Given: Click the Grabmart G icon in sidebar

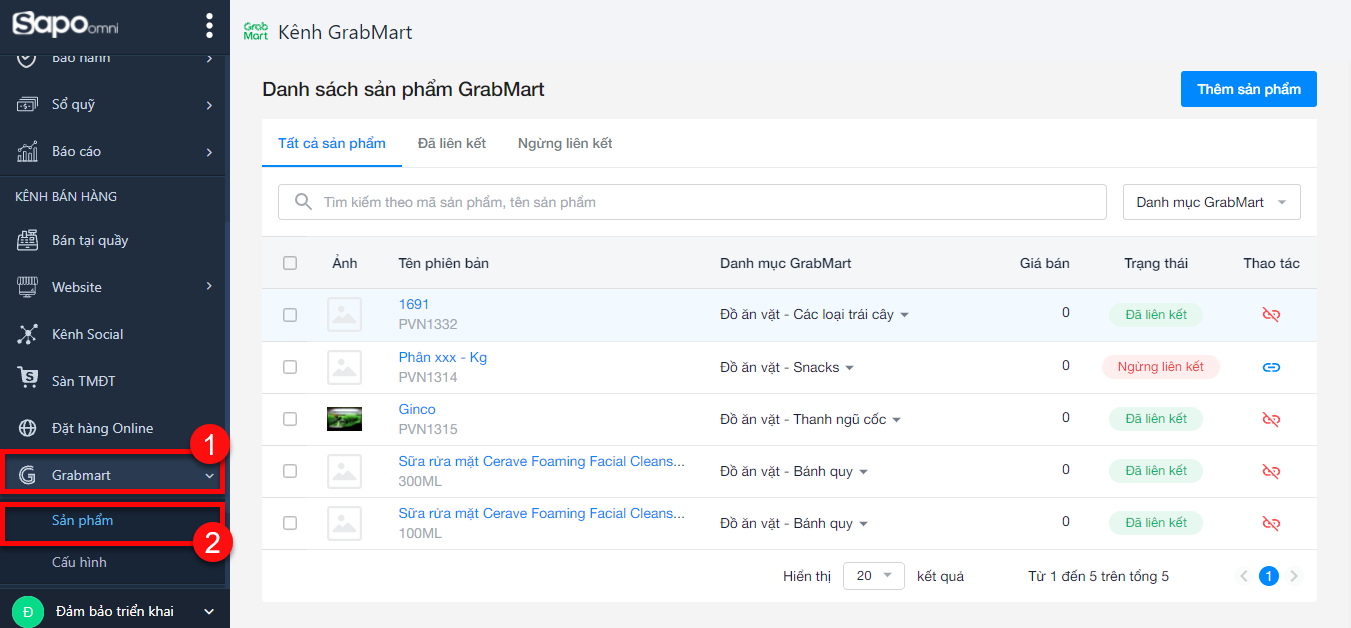Looking at the screenshot, I should pos(28,475).
